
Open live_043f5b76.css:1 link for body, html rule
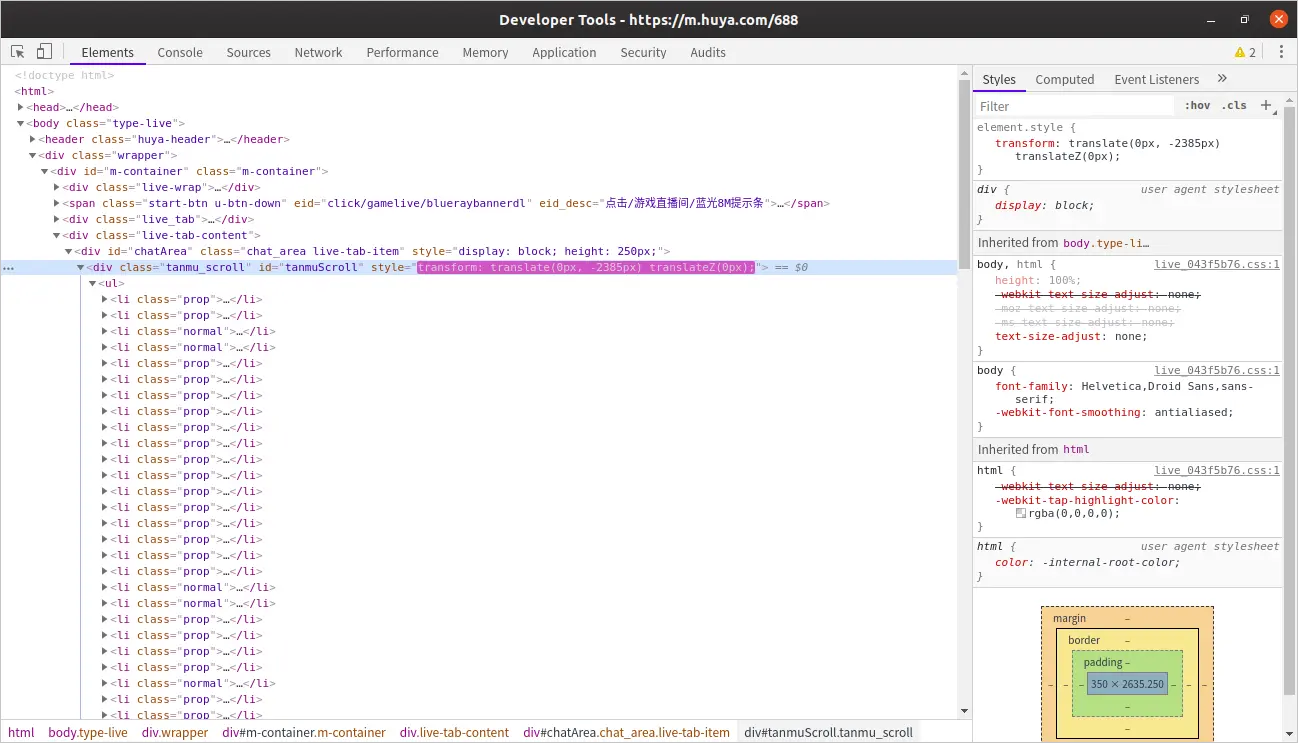coord(1217,264)
